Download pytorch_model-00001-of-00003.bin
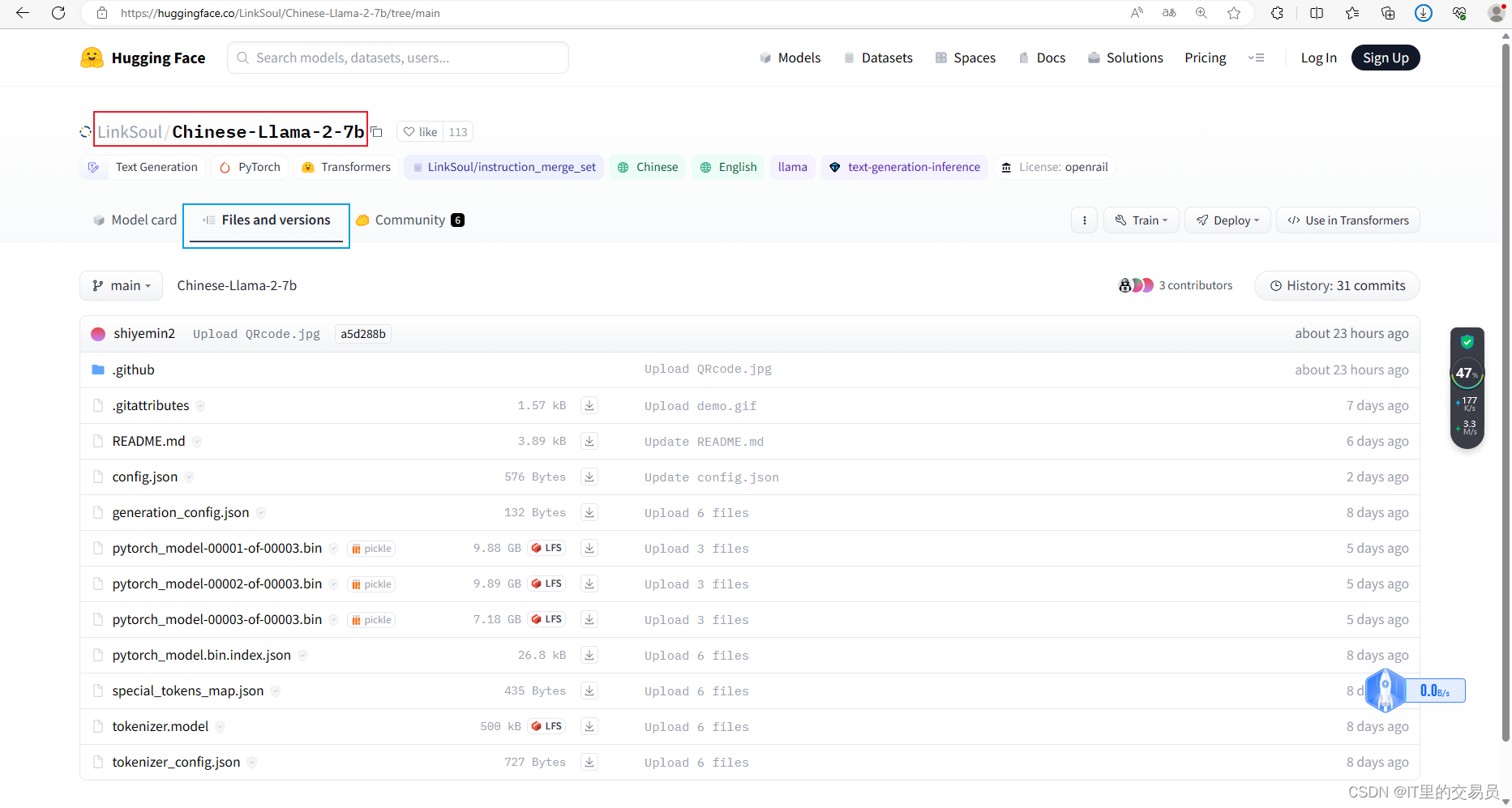This screenshot has width=1512, height=808. click(589, 548)
